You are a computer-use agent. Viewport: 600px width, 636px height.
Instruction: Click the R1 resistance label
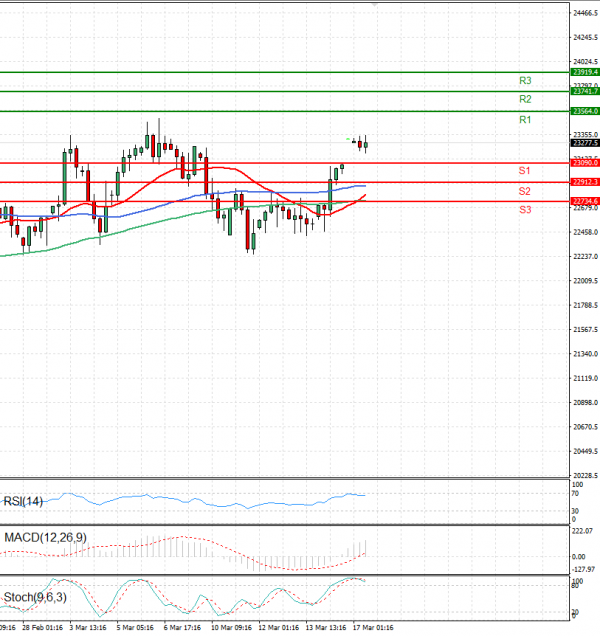coord(525,120)
